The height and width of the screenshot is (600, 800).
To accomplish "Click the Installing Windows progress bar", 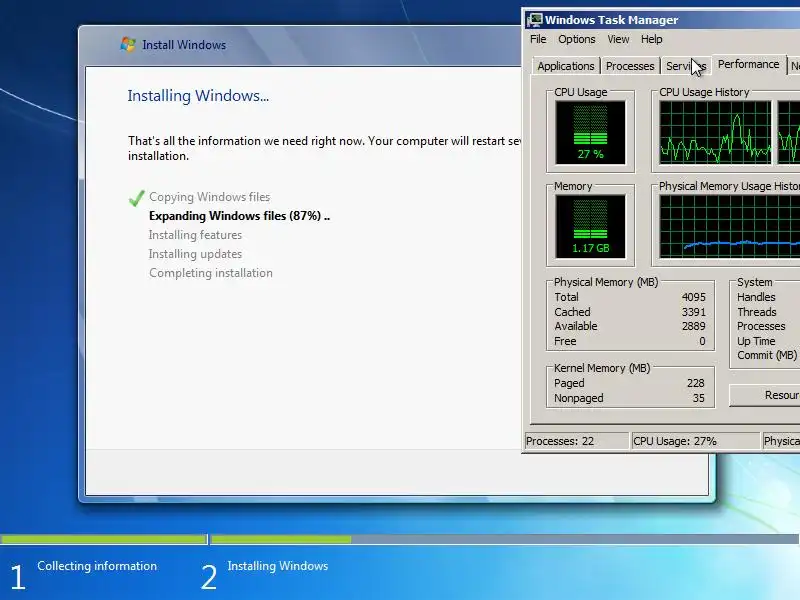I will pos(505,539).
